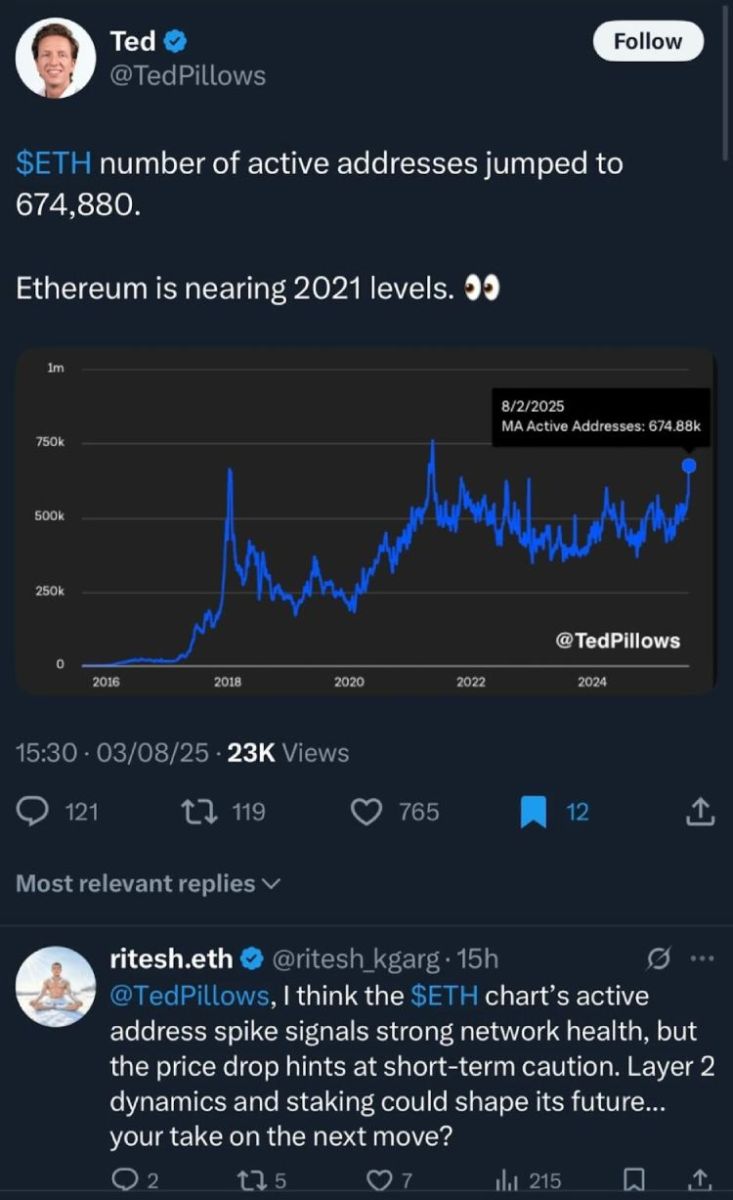
Task: Like Ted's post showing 765 likes
Action: click(x=368, y=812)
